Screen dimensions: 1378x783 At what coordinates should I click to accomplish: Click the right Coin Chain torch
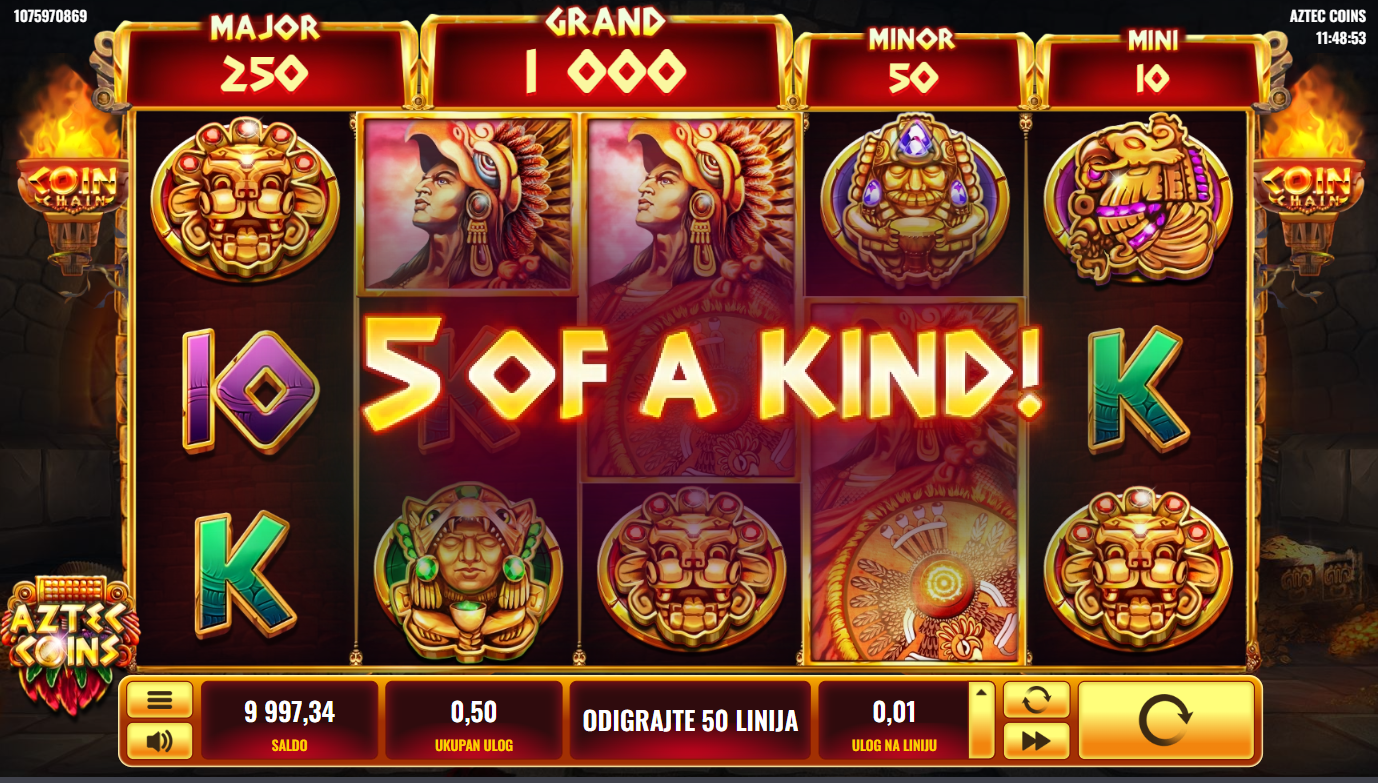(1310, 180)
